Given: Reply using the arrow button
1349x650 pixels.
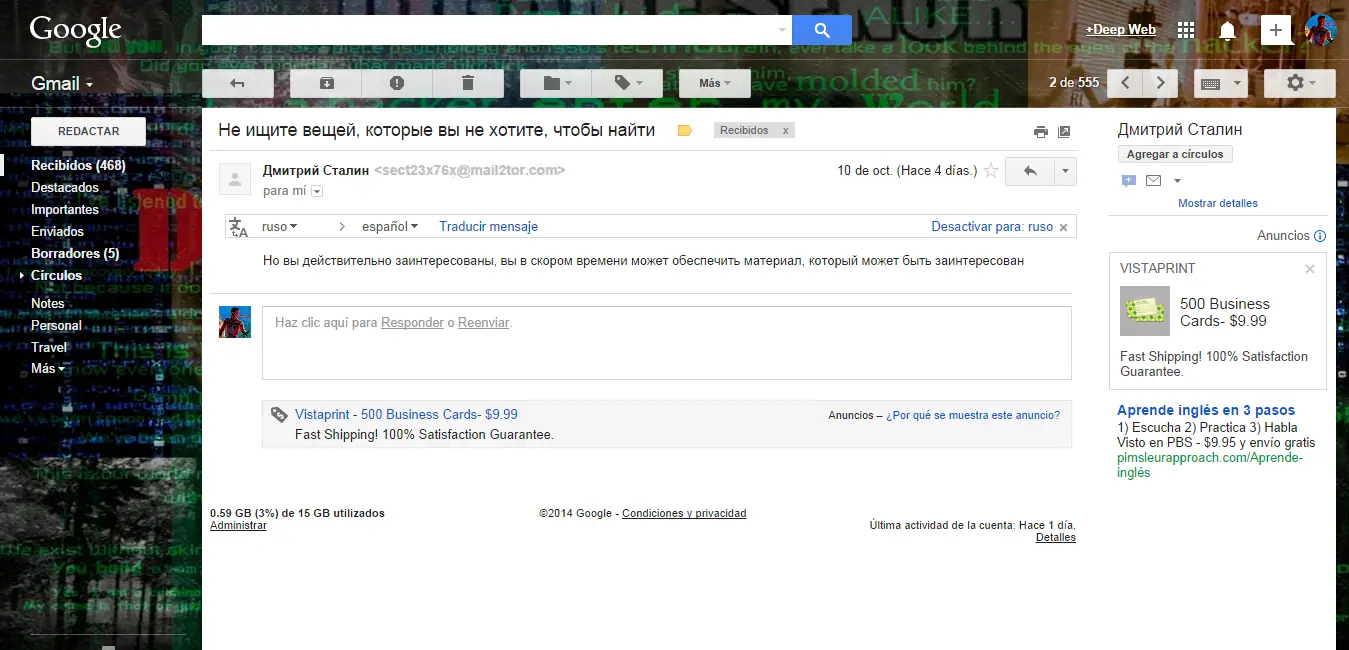Looking at the screenshot, I should [1030, 171].
